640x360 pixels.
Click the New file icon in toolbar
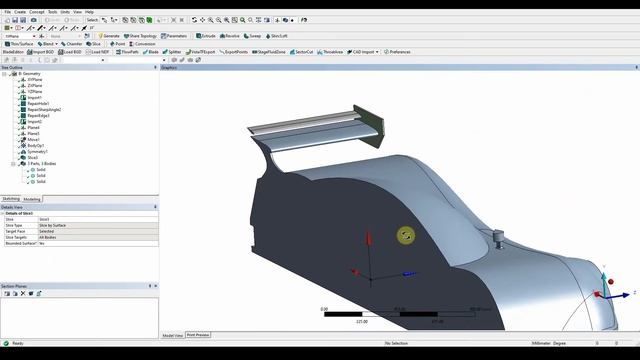click(7, 20)
